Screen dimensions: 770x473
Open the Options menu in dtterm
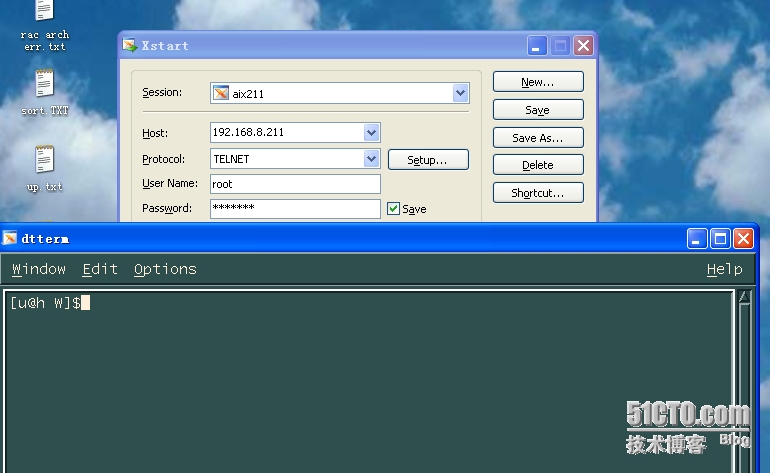[x=165, y=269]
